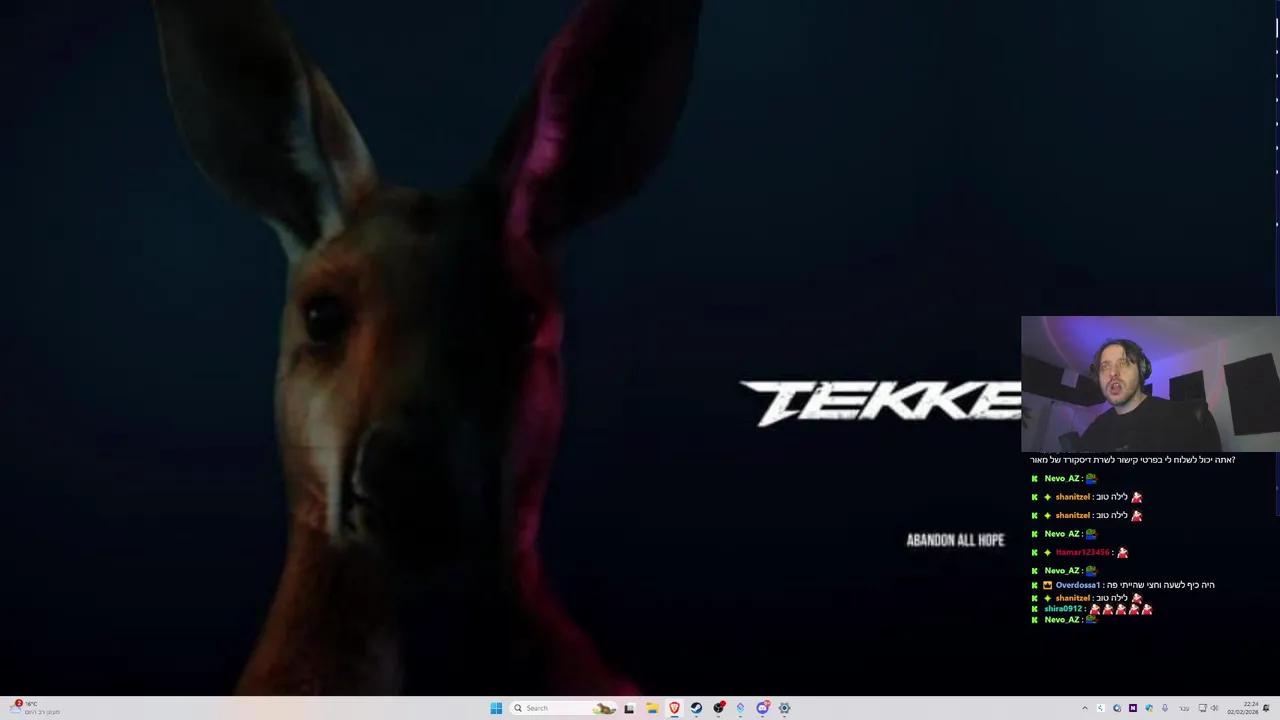Open the Settings gear app in taskbar
Screen dimensions: 1280x720
pyautogui.click(x=784, y=708)
